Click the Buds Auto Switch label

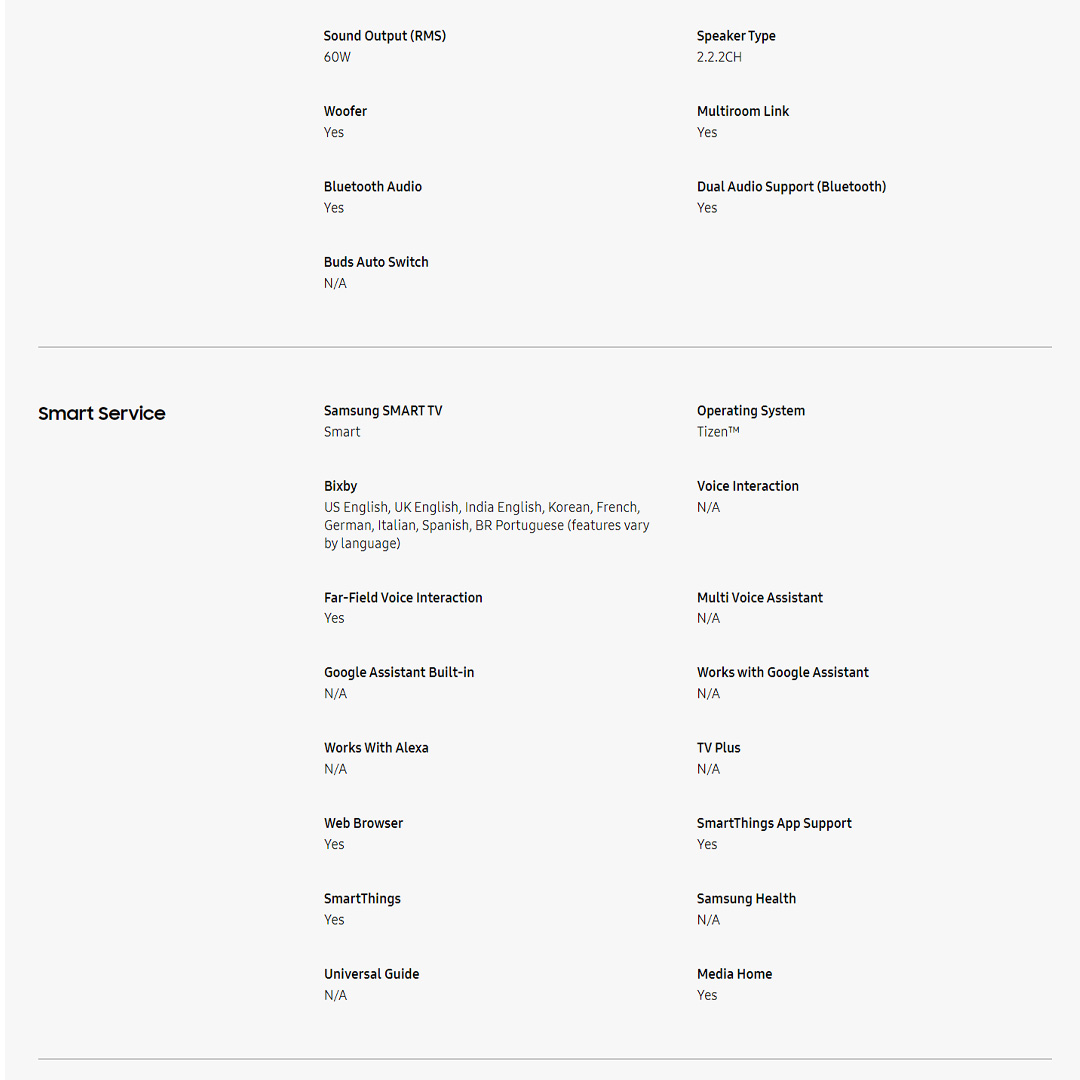click(x=376, y=262)
